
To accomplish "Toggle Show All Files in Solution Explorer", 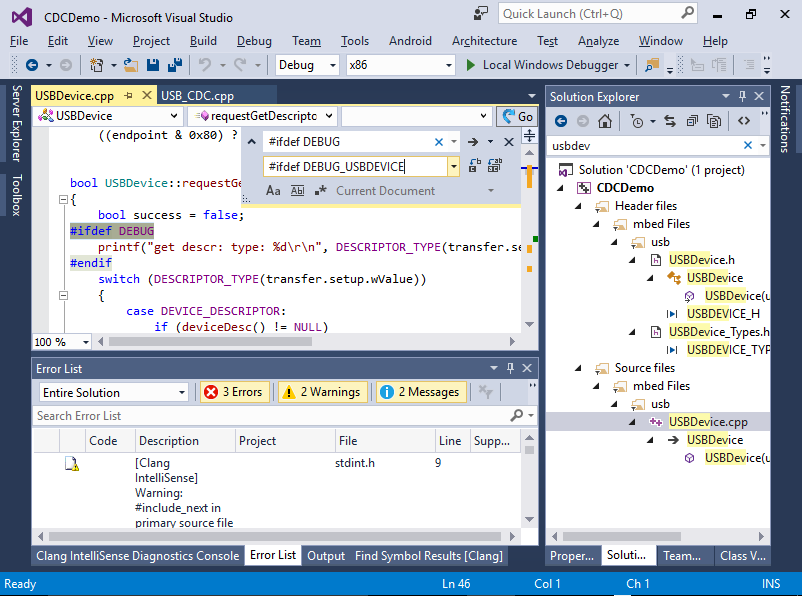I will tap(714, 121).
